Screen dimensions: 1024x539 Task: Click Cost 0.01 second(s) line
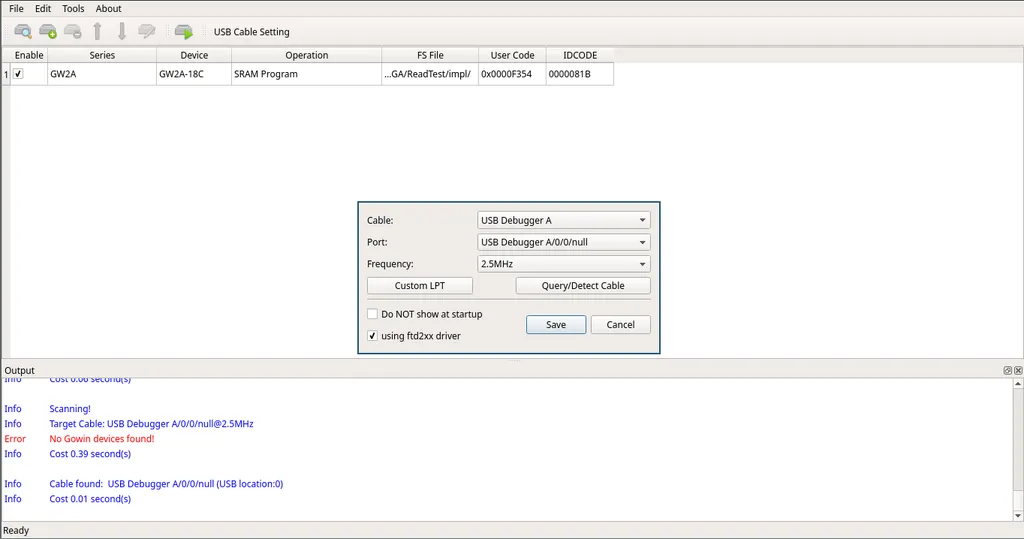90,499
